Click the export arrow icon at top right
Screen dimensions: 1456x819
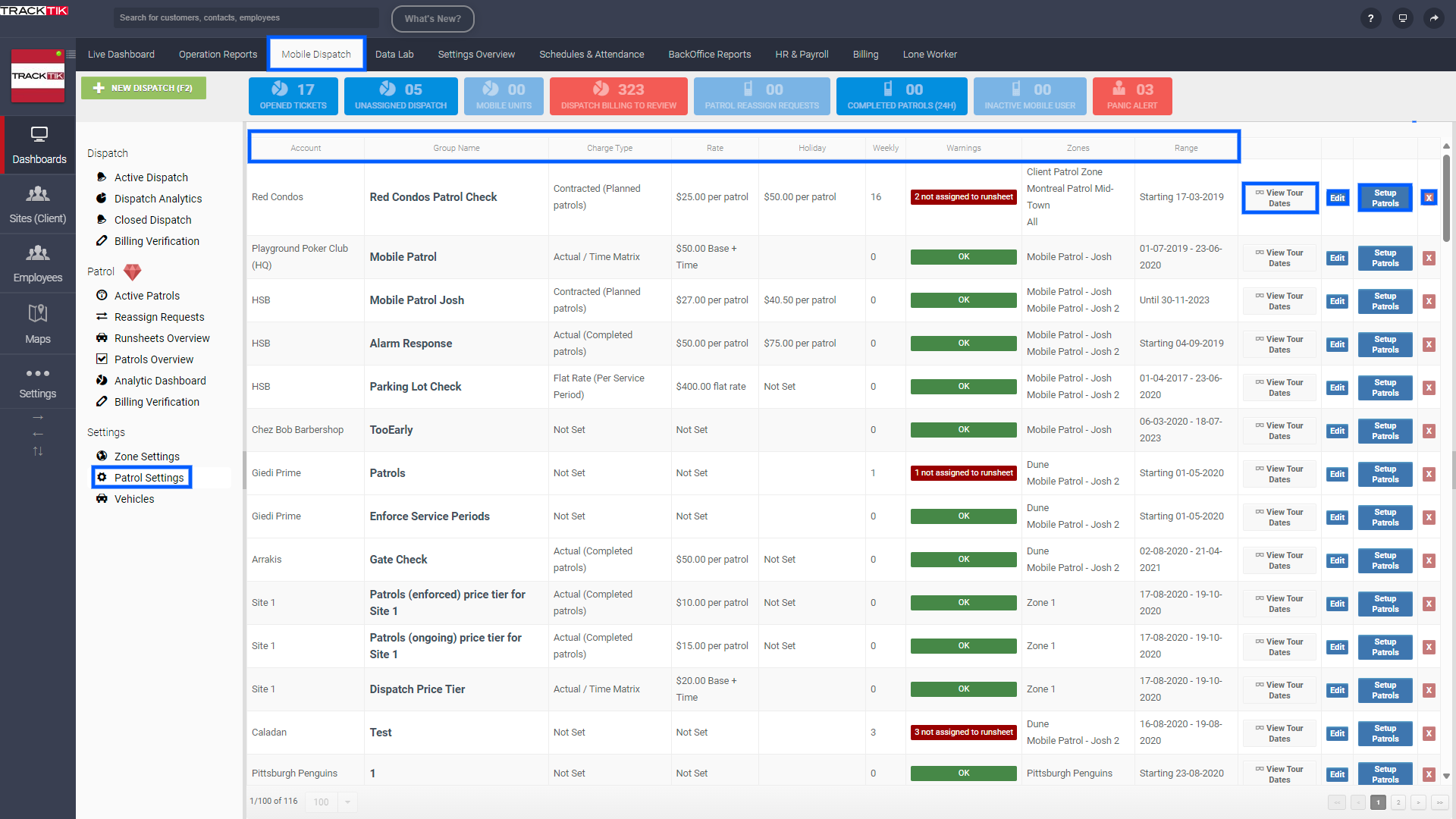click(1435, 17)
